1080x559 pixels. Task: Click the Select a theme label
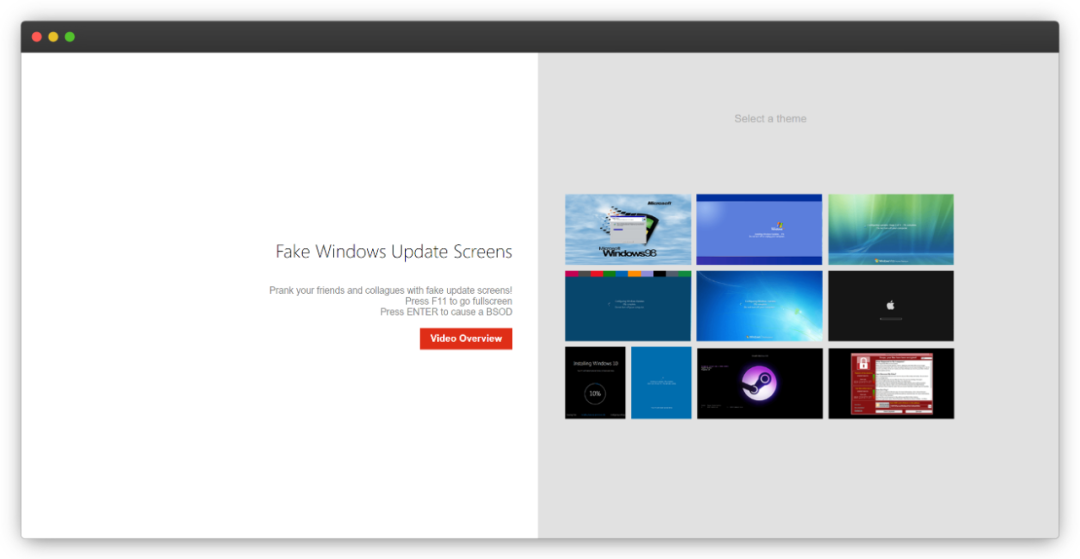coord(770,118)
